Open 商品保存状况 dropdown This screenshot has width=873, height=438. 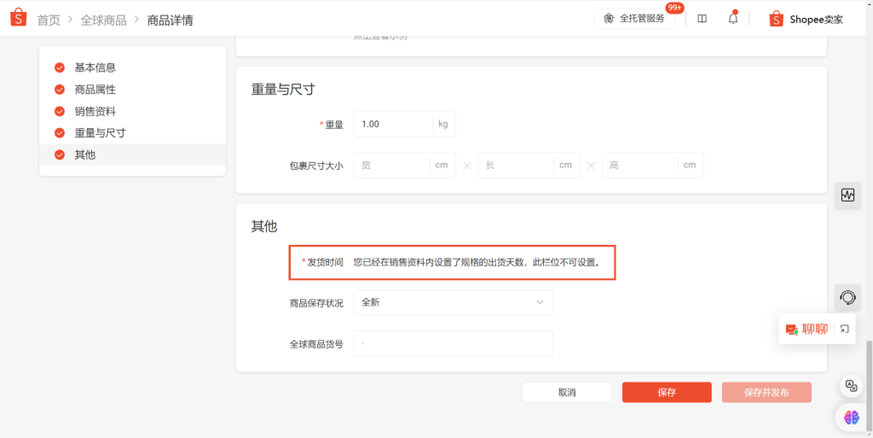point(453,302)
